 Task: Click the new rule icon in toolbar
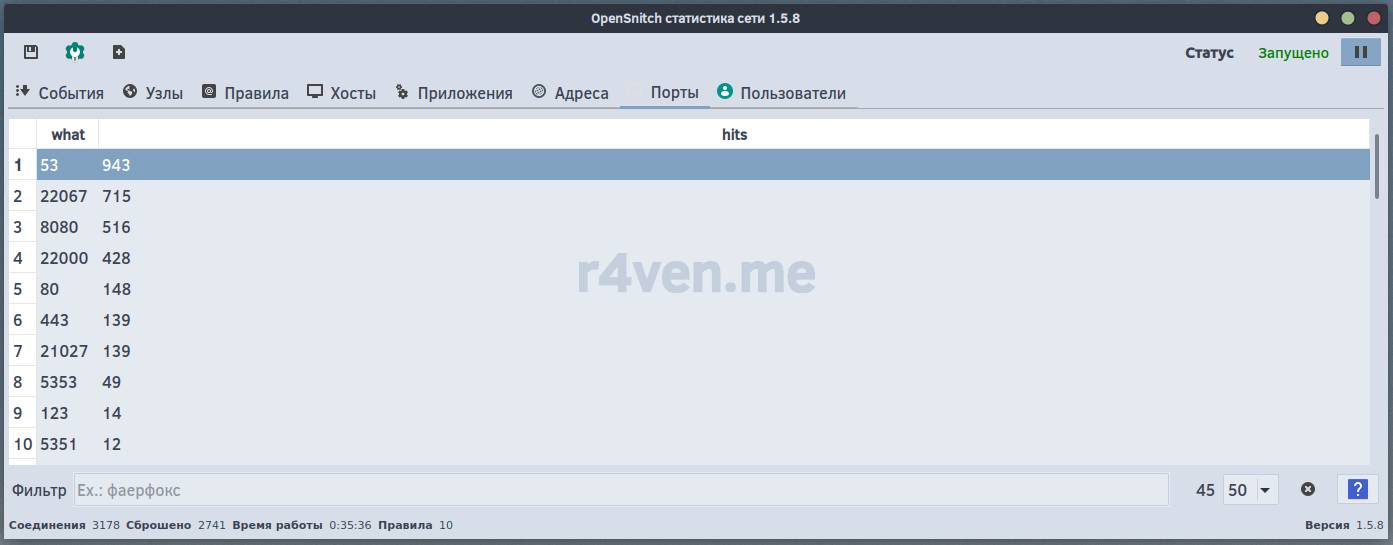pos(119,52)
